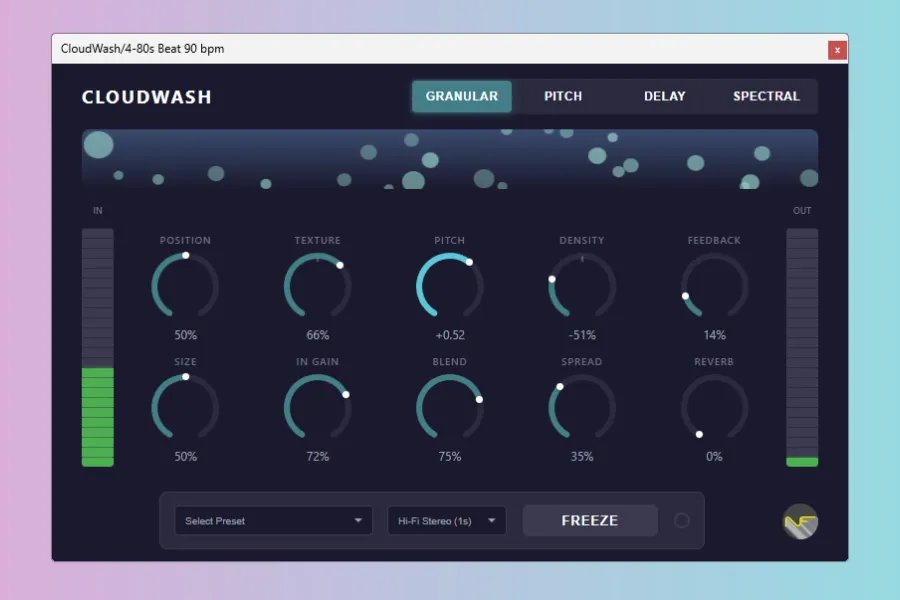The image size is (900, 600).
Task: Open the Select Preset dropdown
Action: click(x=273, y=520)
